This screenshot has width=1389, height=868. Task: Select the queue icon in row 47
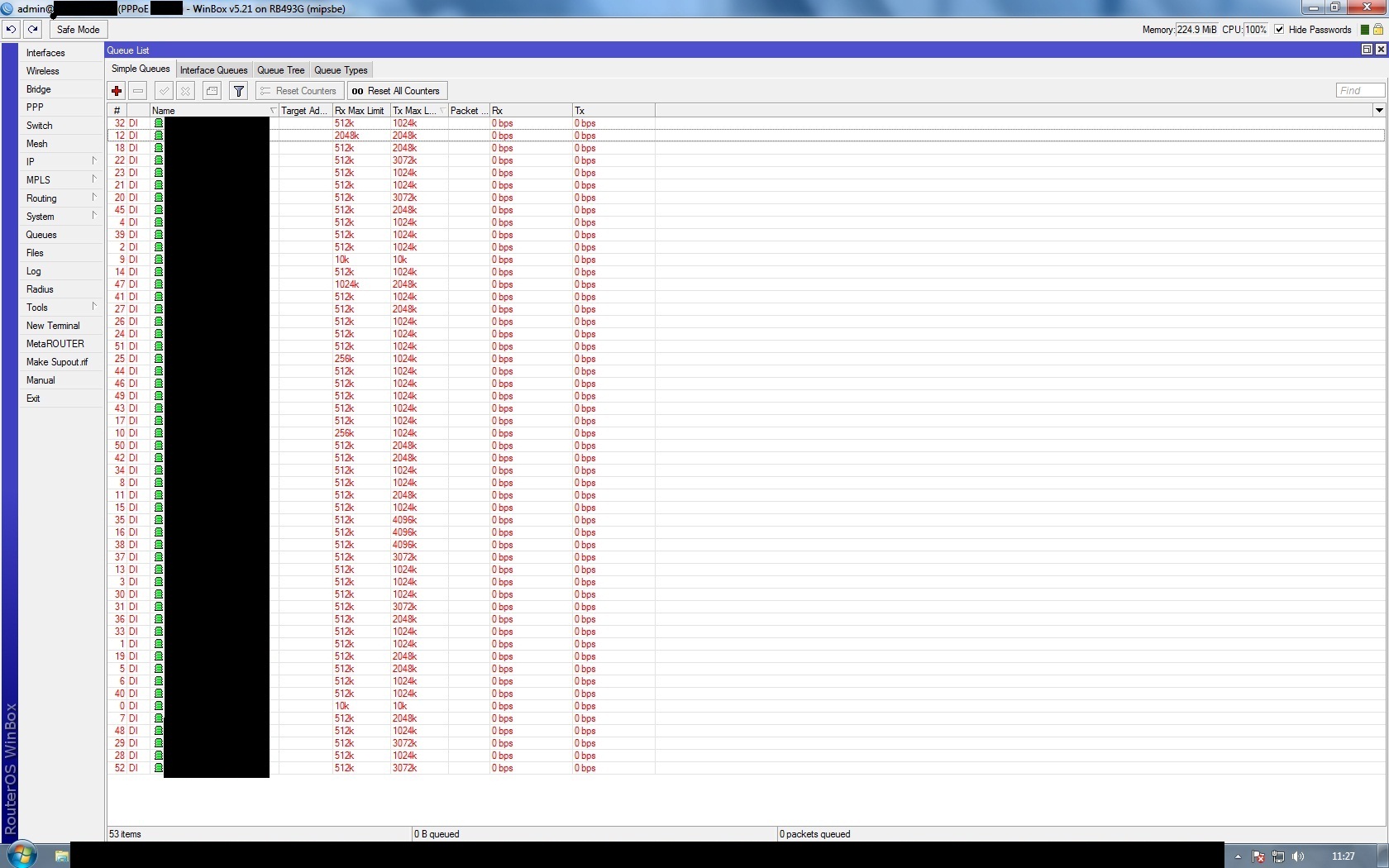click(x=159, y=284)
